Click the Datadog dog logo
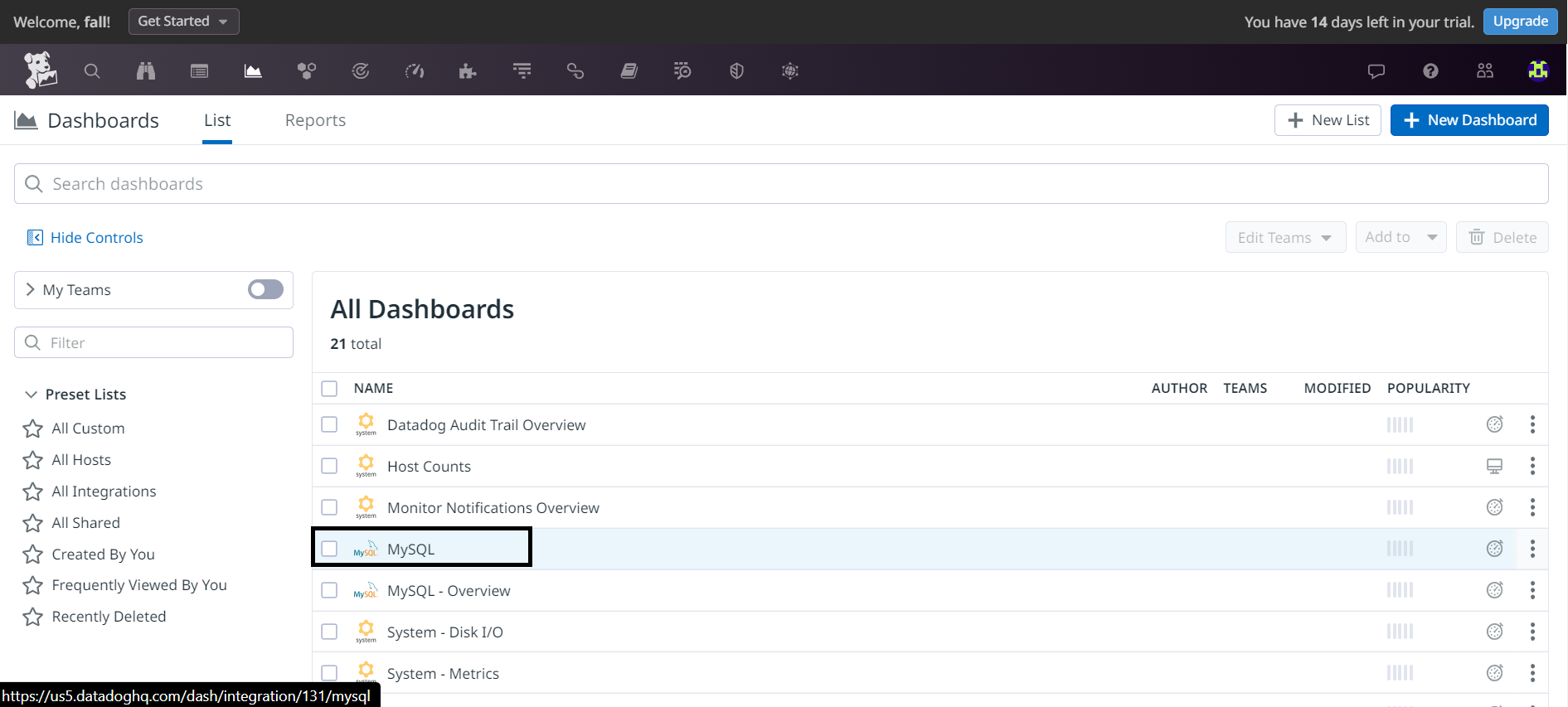1568x707 pixels. 40,70
